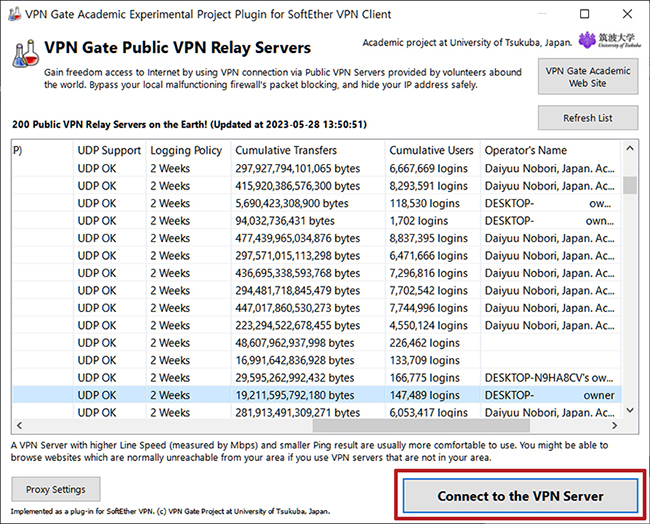Click the truncated P) column header
Screen dimensions: 650x524
(x=43, y=150)
